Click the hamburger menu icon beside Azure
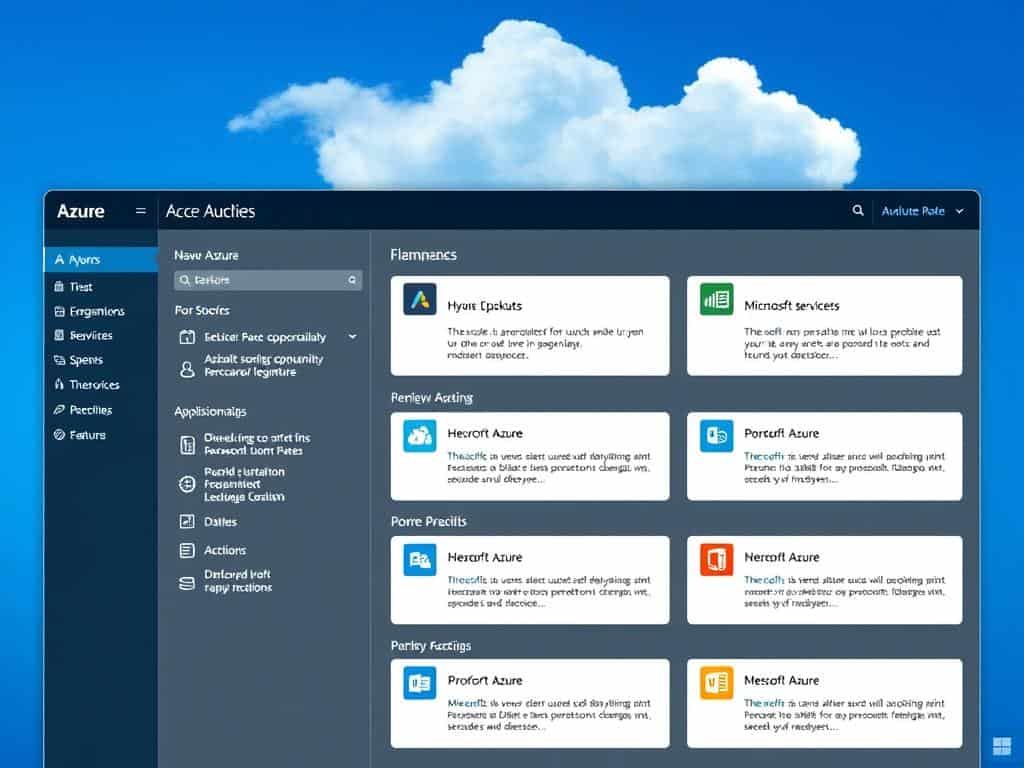Screen dimensions: 1024x768 tap(140, 211)
